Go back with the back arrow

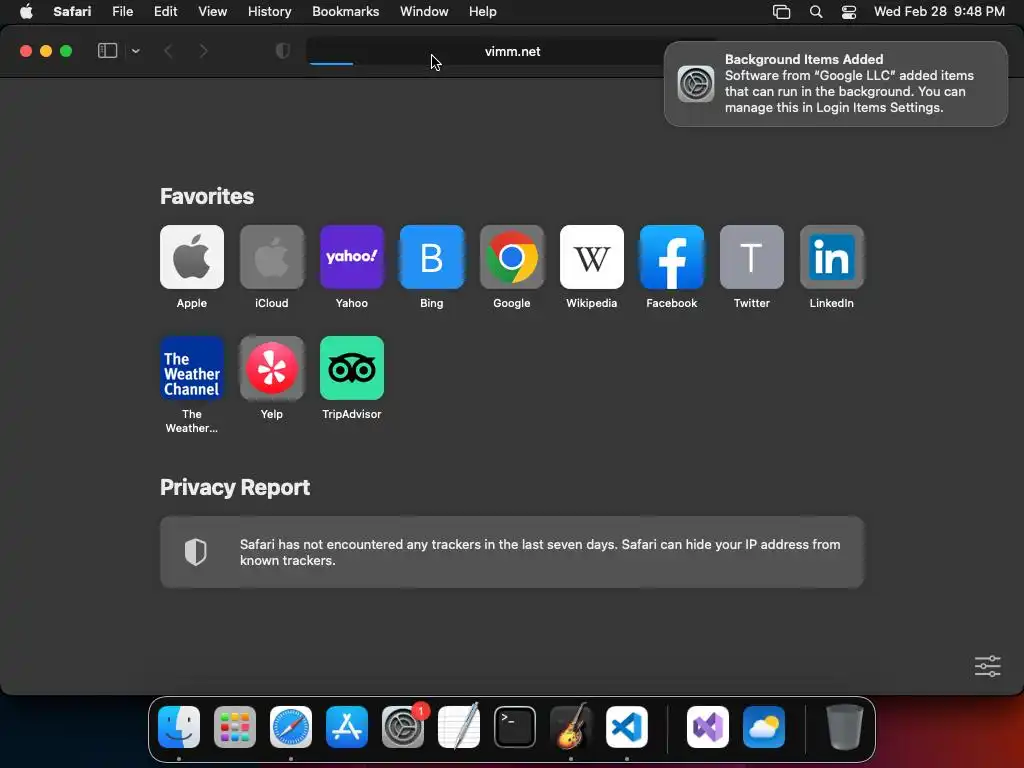tap(168, 51)
